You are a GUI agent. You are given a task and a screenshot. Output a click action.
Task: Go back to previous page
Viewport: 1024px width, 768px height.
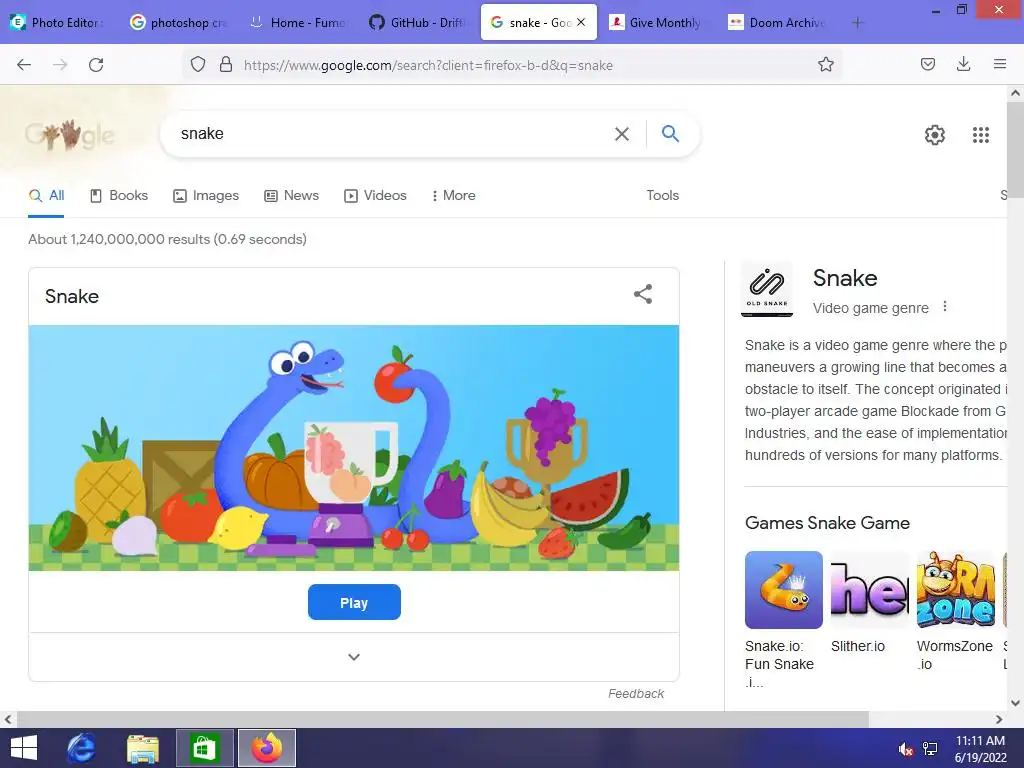24,65
